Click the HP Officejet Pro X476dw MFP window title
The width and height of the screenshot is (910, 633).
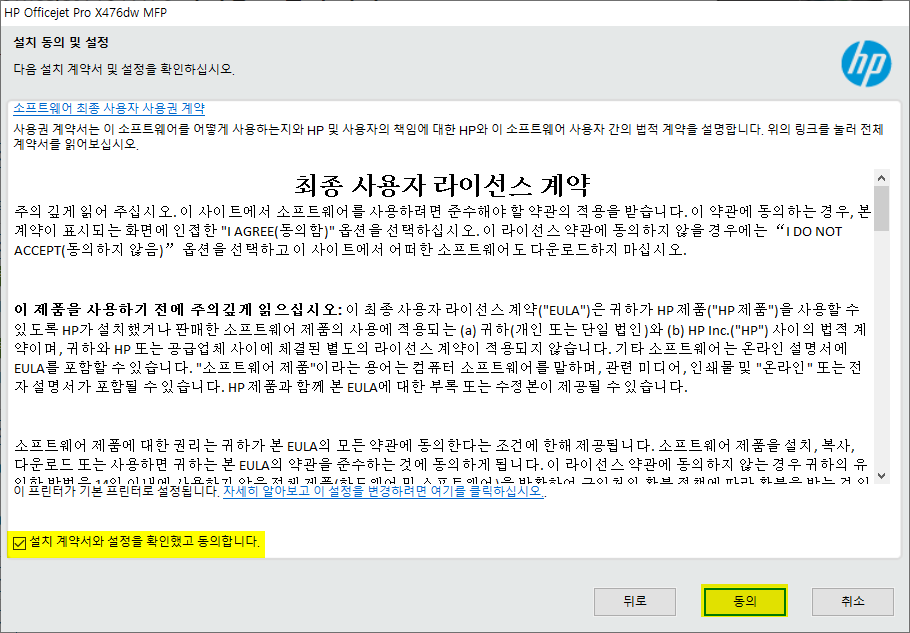point(85,12)
